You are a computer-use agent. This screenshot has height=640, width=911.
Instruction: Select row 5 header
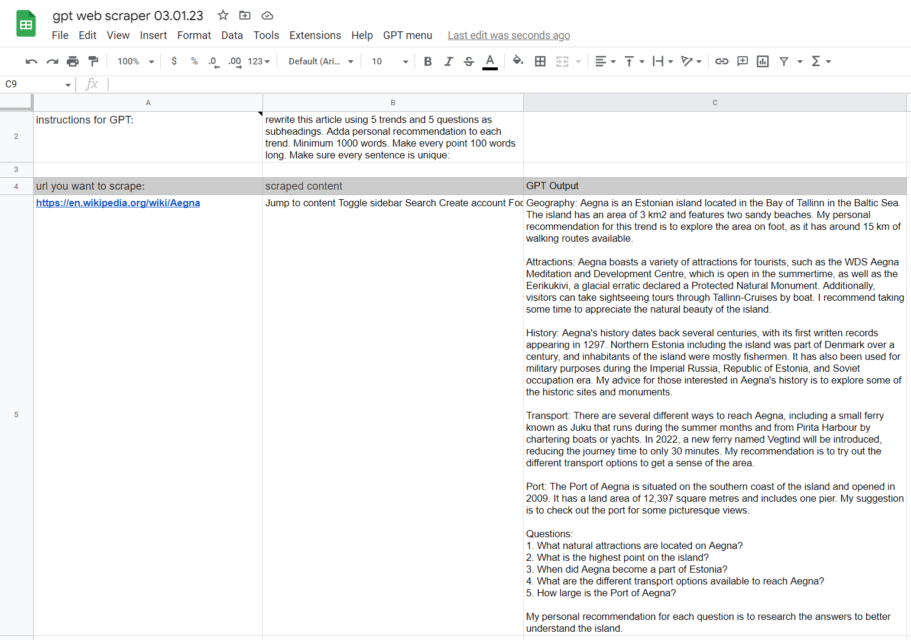click(x=16, y=415)
